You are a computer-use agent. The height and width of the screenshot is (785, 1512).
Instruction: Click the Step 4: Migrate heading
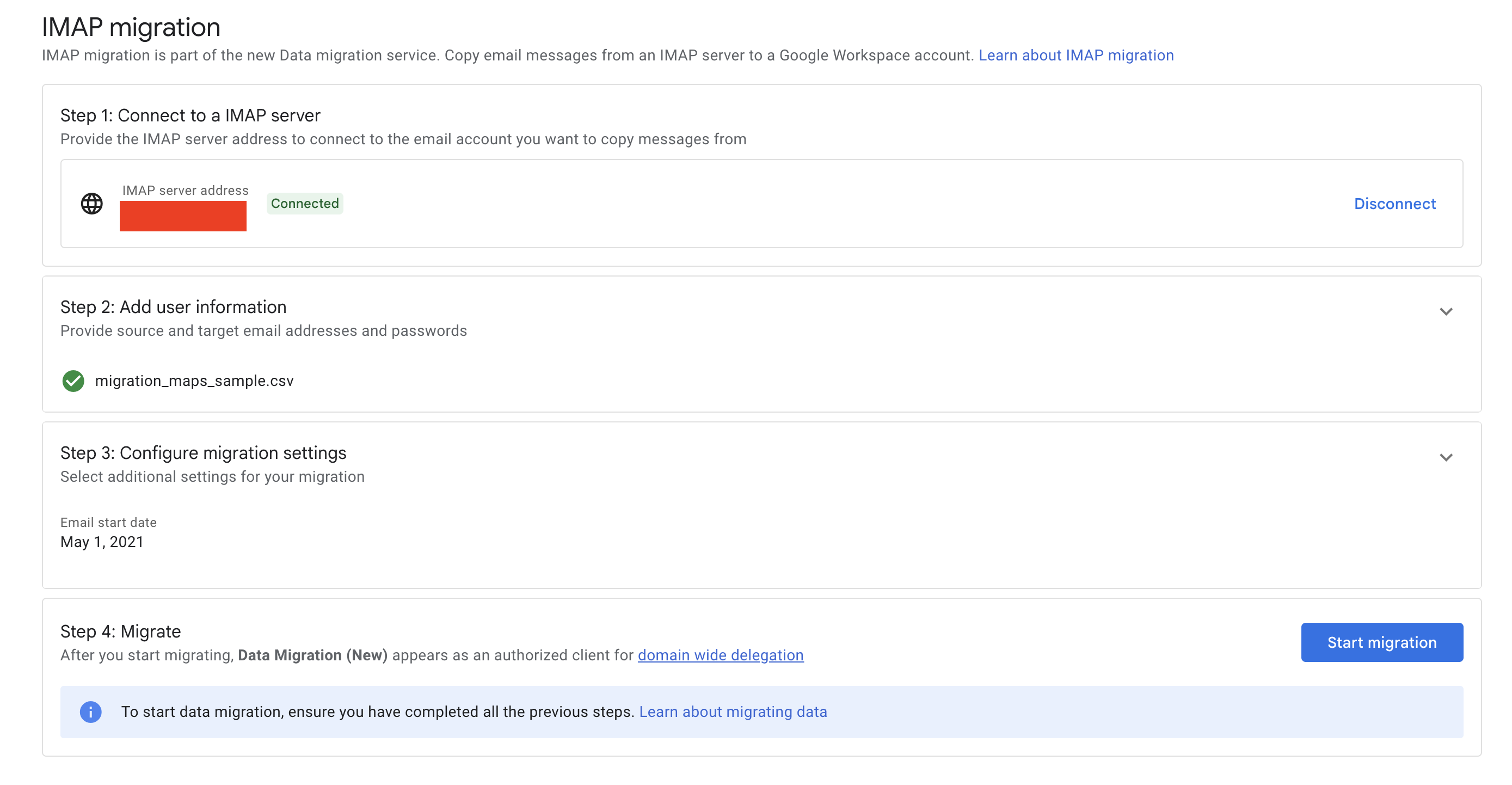click(x=120, y=632)
